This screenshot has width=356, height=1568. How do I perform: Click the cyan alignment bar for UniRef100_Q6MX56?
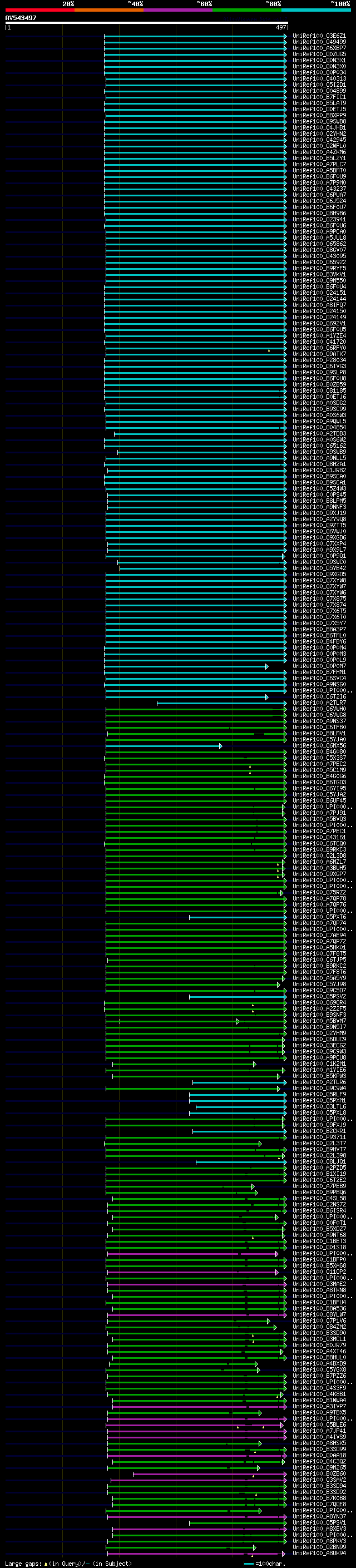coord(164,746)
